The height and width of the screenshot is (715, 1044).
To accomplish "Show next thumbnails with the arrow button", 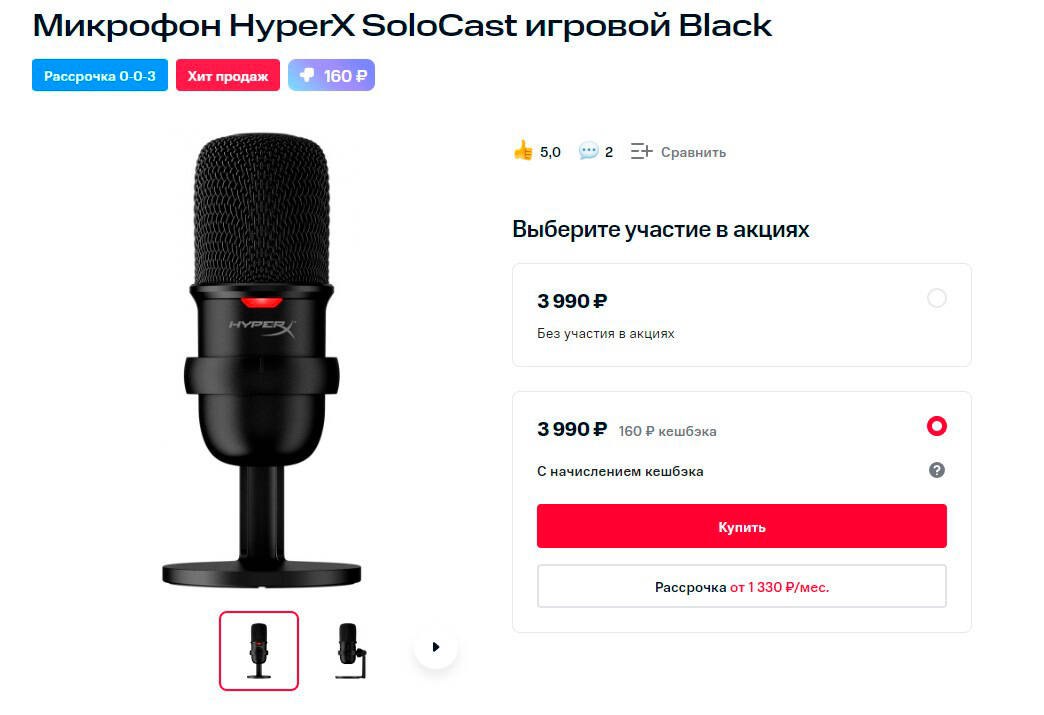I will pos(435,647).
